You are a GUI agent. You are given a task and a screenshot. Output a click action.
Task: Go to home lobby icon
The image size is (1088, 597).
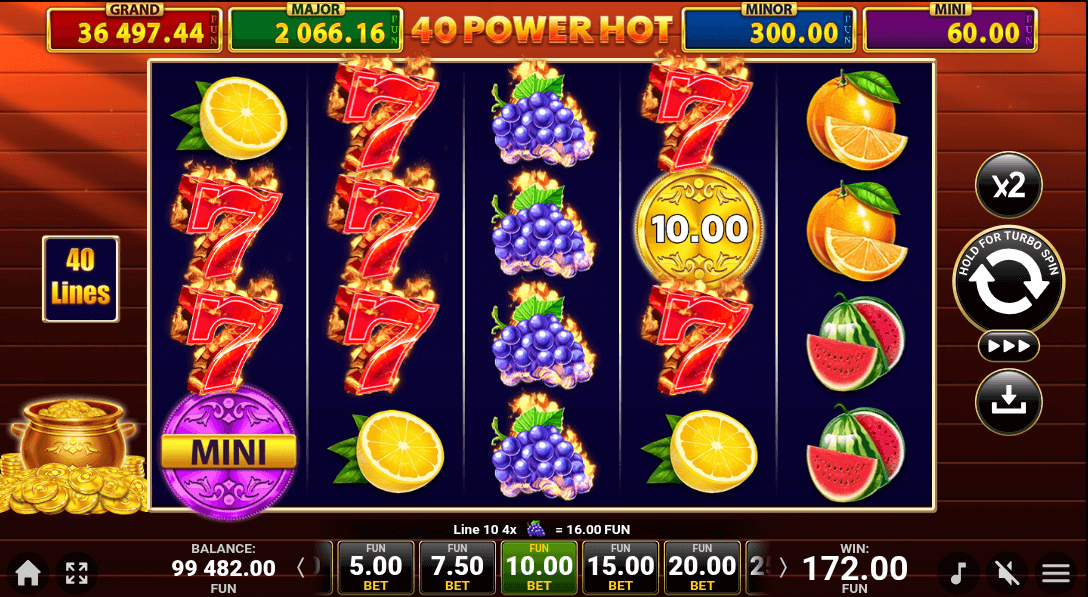[28, 573]
